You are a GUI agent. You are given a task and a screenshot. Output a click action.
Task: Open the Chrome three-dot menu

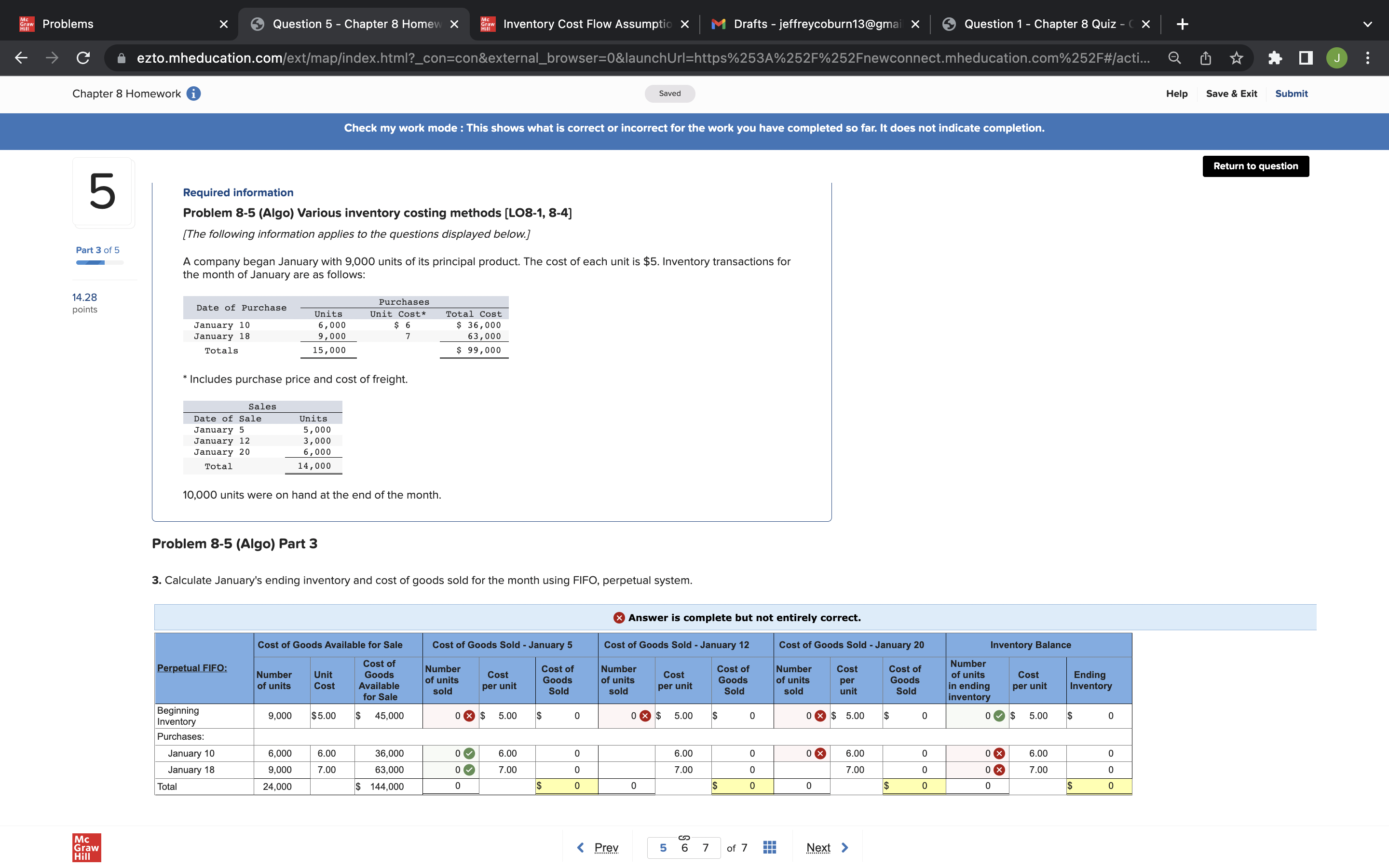(x=1368, y=58)
